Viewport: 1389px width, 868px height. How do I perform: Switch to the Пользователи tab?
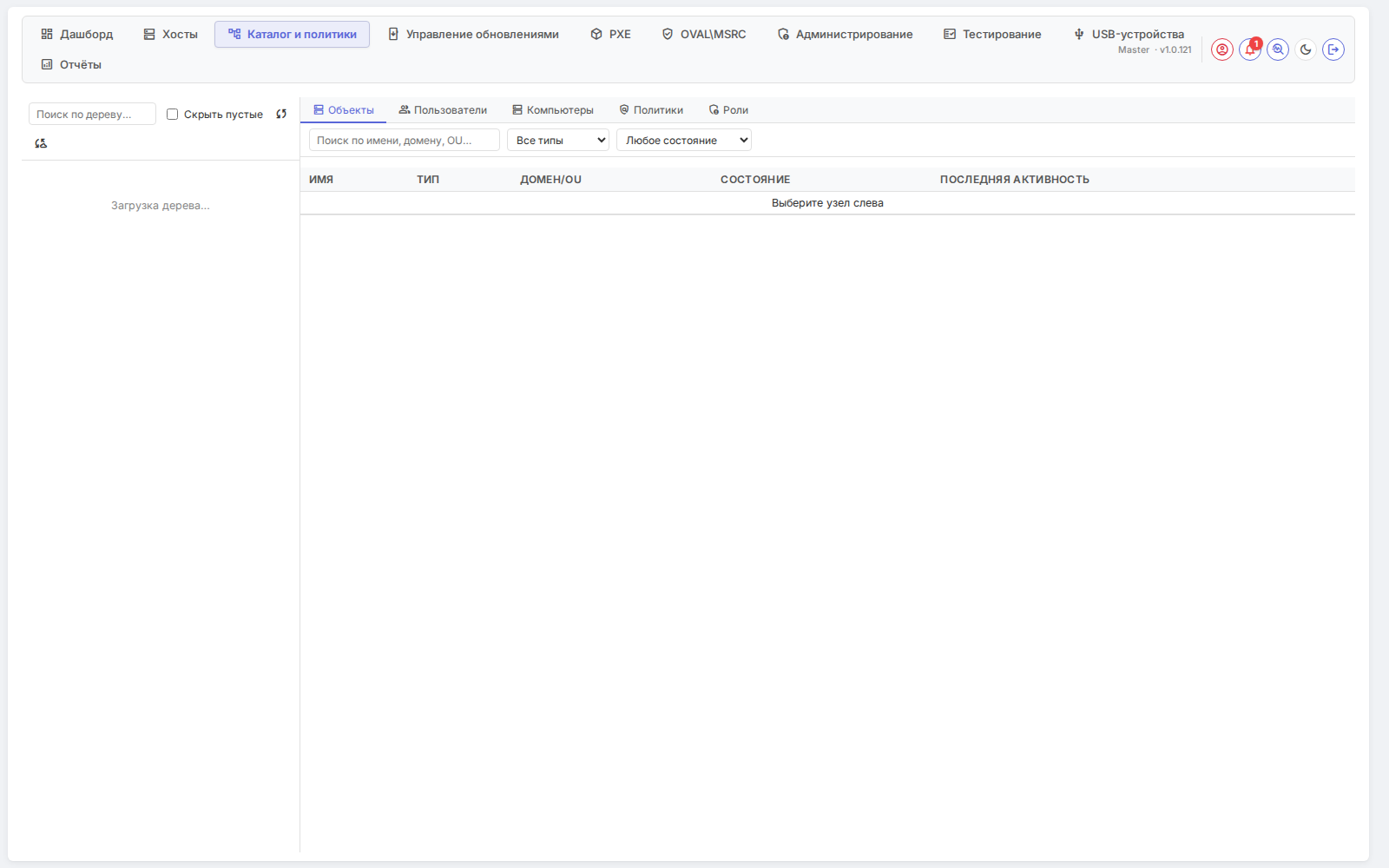click(443, 110)
